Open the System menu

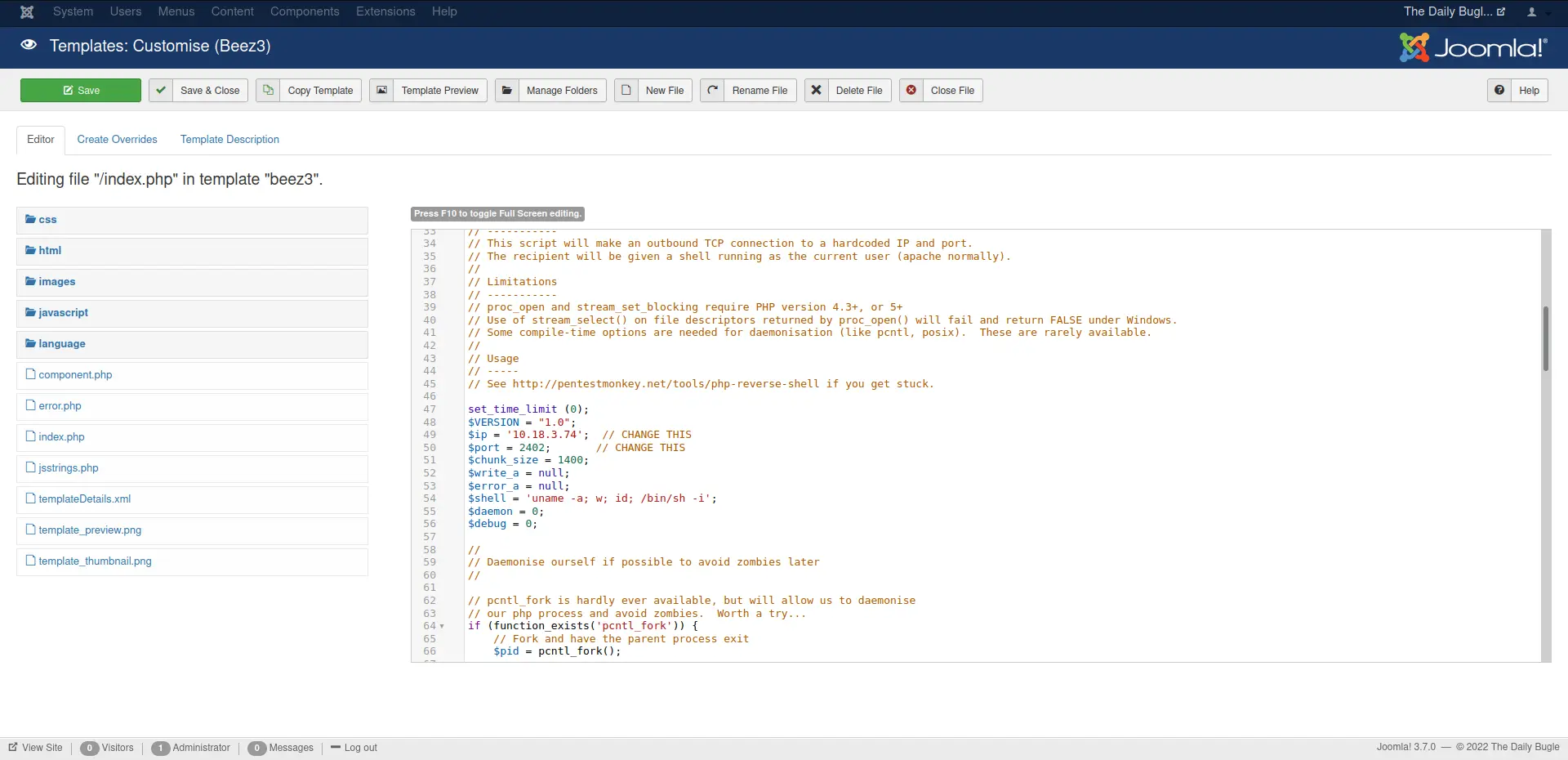(x=73, y=11)
